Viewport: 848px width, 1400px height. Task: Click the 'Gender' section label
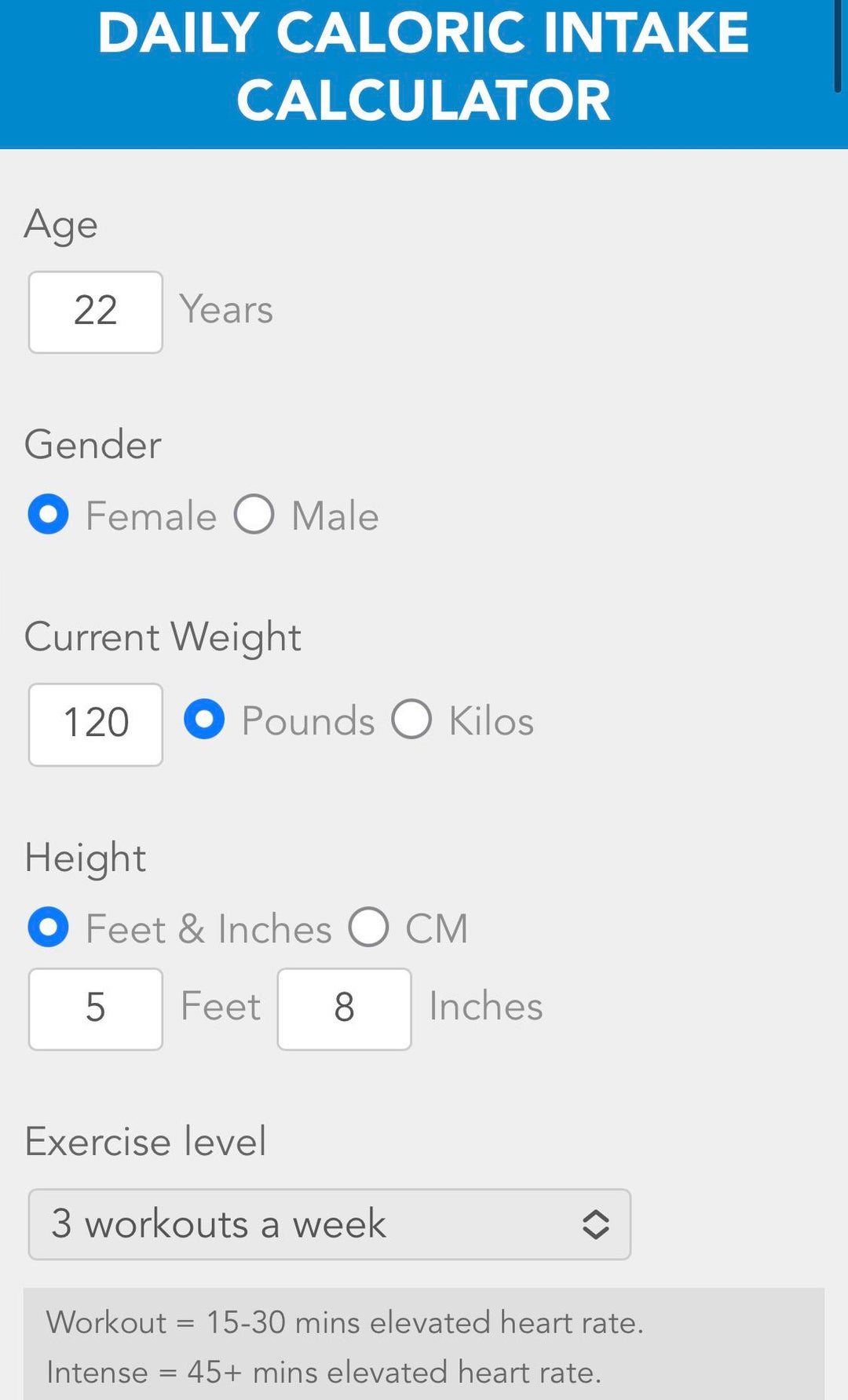[93, 444]
